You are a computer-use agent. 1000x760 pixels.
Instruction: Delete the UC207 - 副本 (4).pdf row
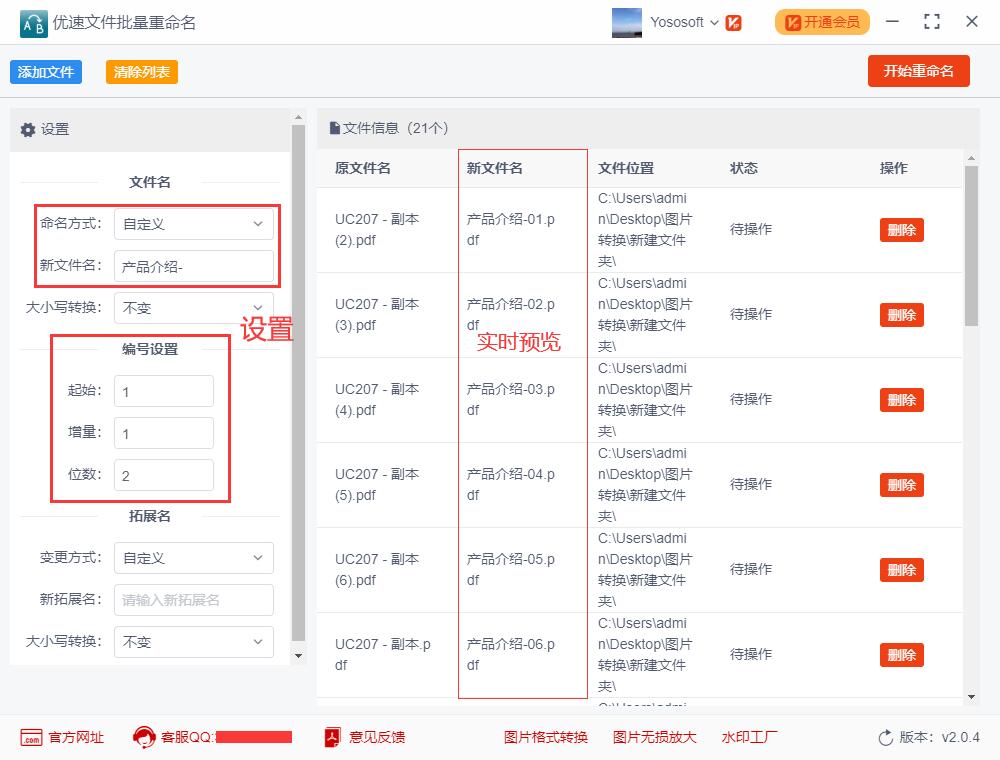tap(901, 400)
